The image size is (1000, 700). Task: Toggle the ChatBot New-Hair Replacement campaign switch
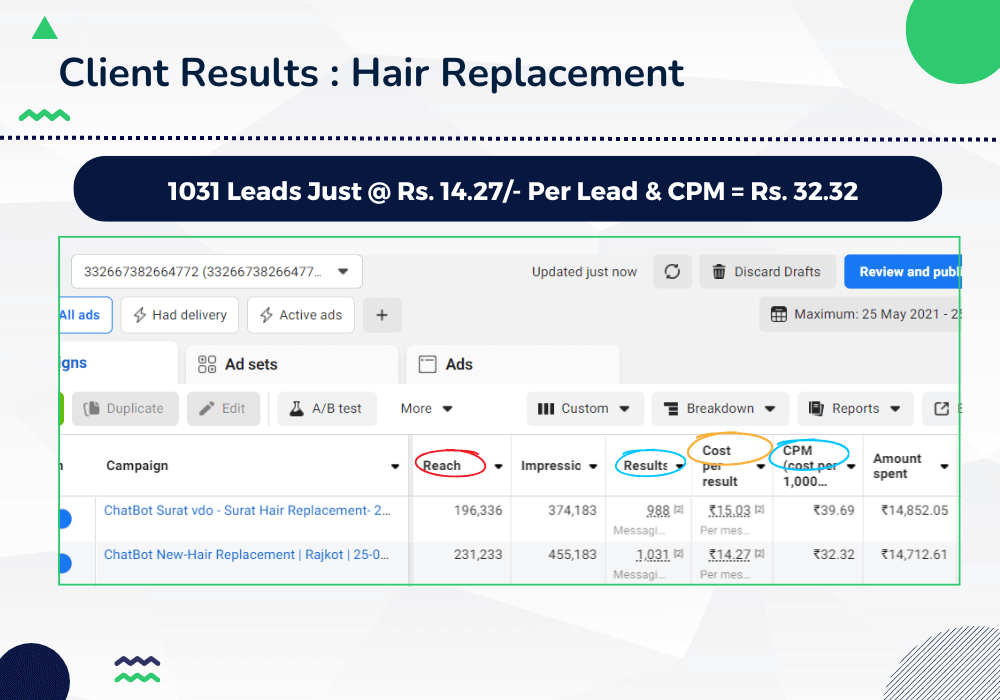(x=64, y=563)
